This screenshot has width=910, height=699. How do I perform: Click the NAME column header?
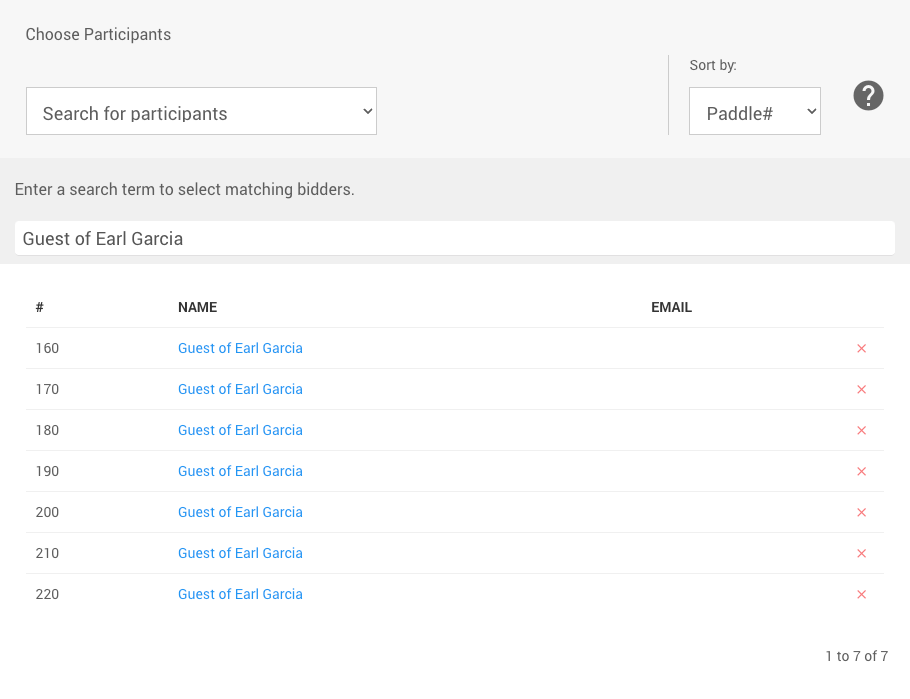(197, 307)
